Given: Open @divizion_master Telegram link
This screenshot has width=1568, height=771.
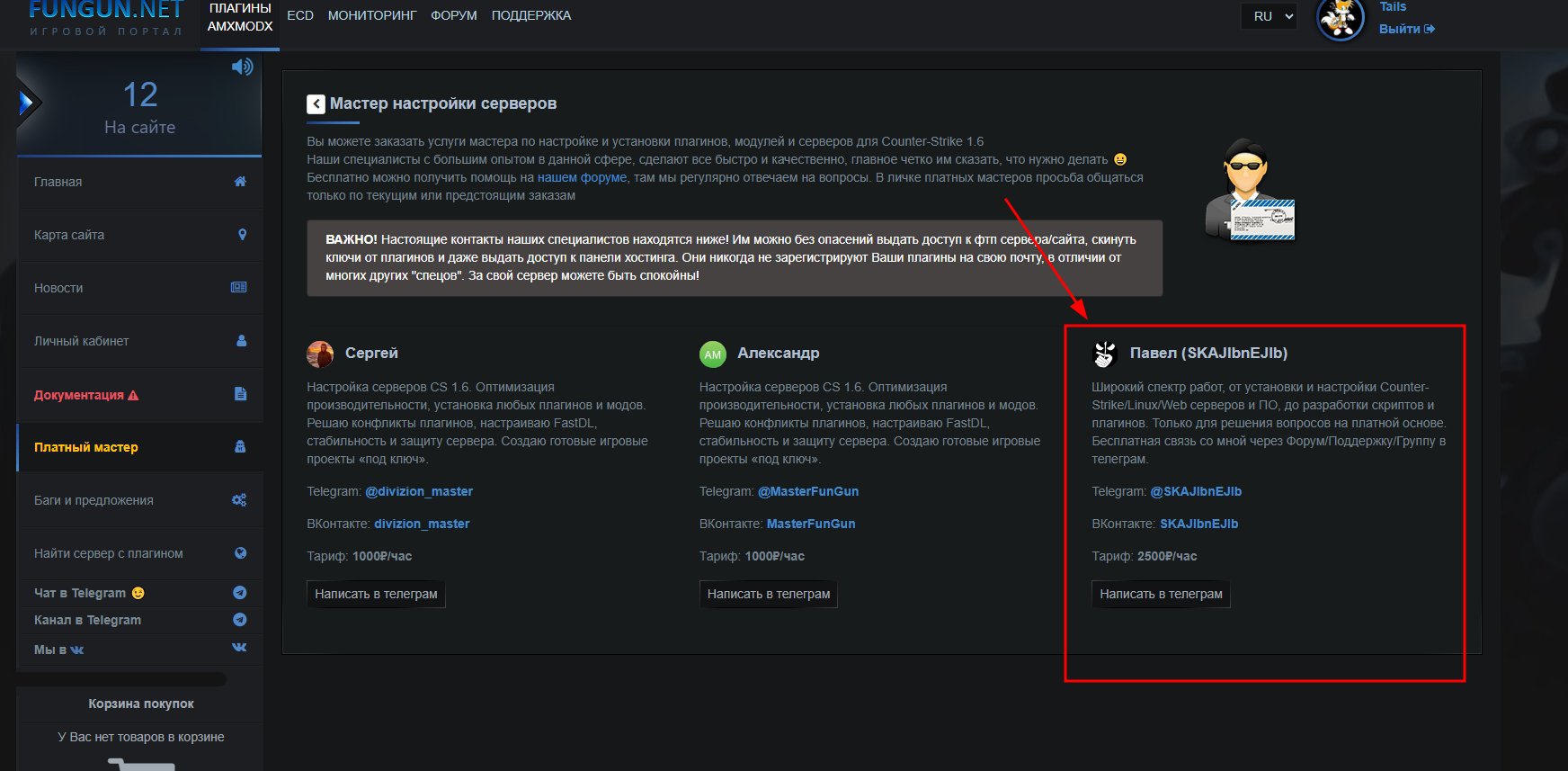Looking at the screenshot, I should 419,491.
